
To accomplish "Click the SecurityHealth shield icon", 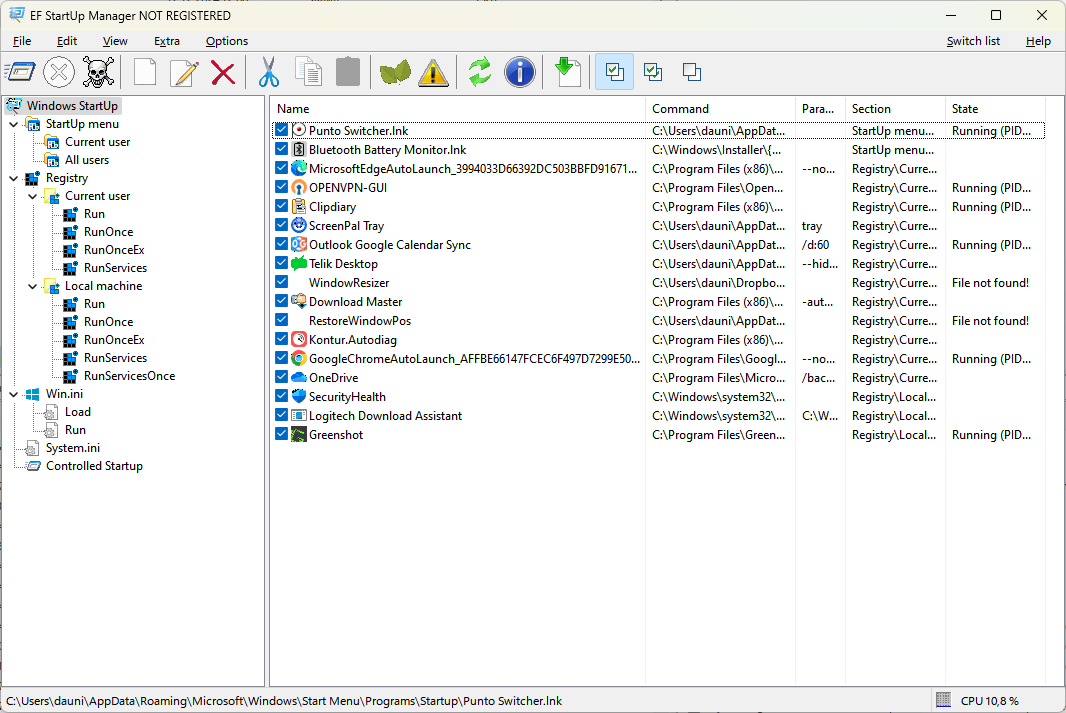I will (298, 396).
